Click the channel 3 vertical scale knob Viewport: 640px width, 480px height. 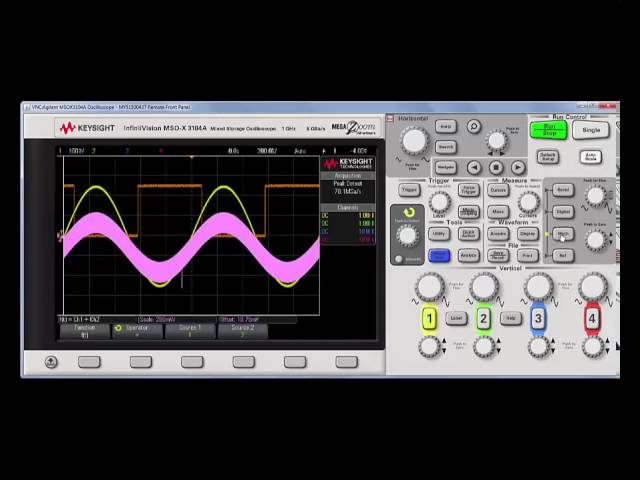[538, 287]
